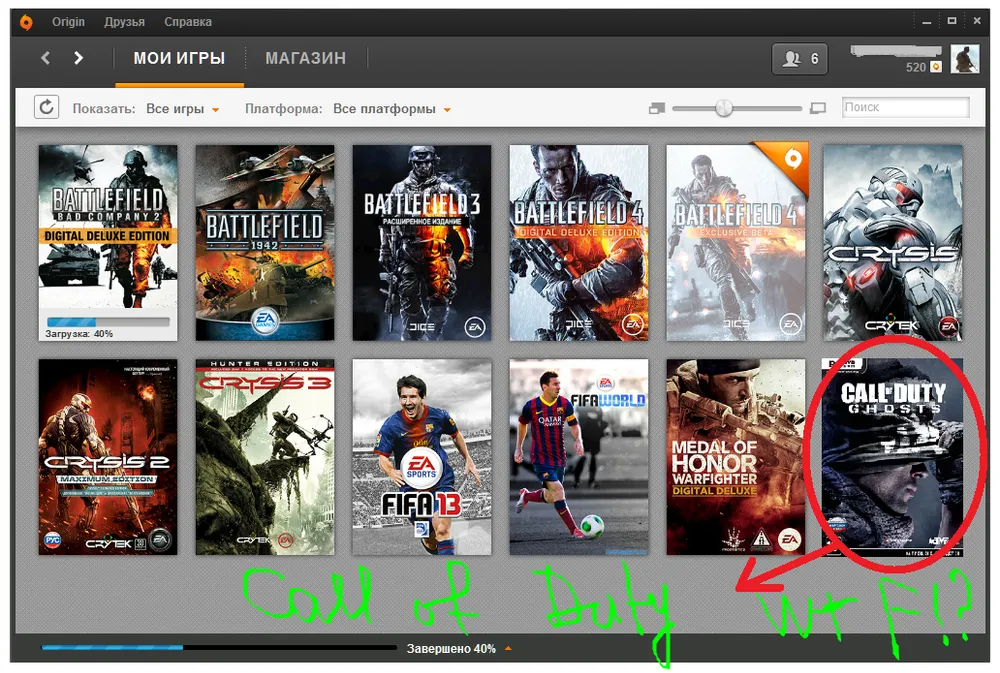Select Battlefield 3 game tile

point(422,242)
